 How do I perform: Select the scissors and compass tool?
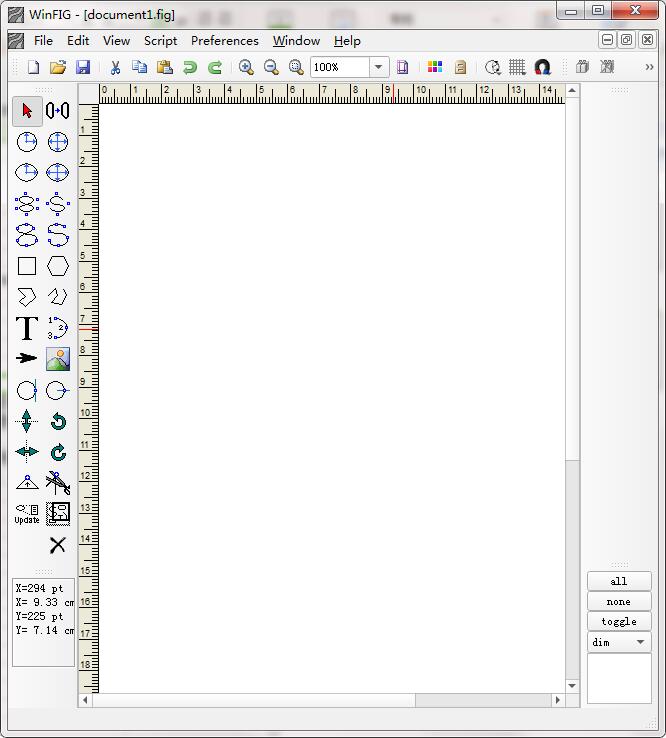pos(57,483)
